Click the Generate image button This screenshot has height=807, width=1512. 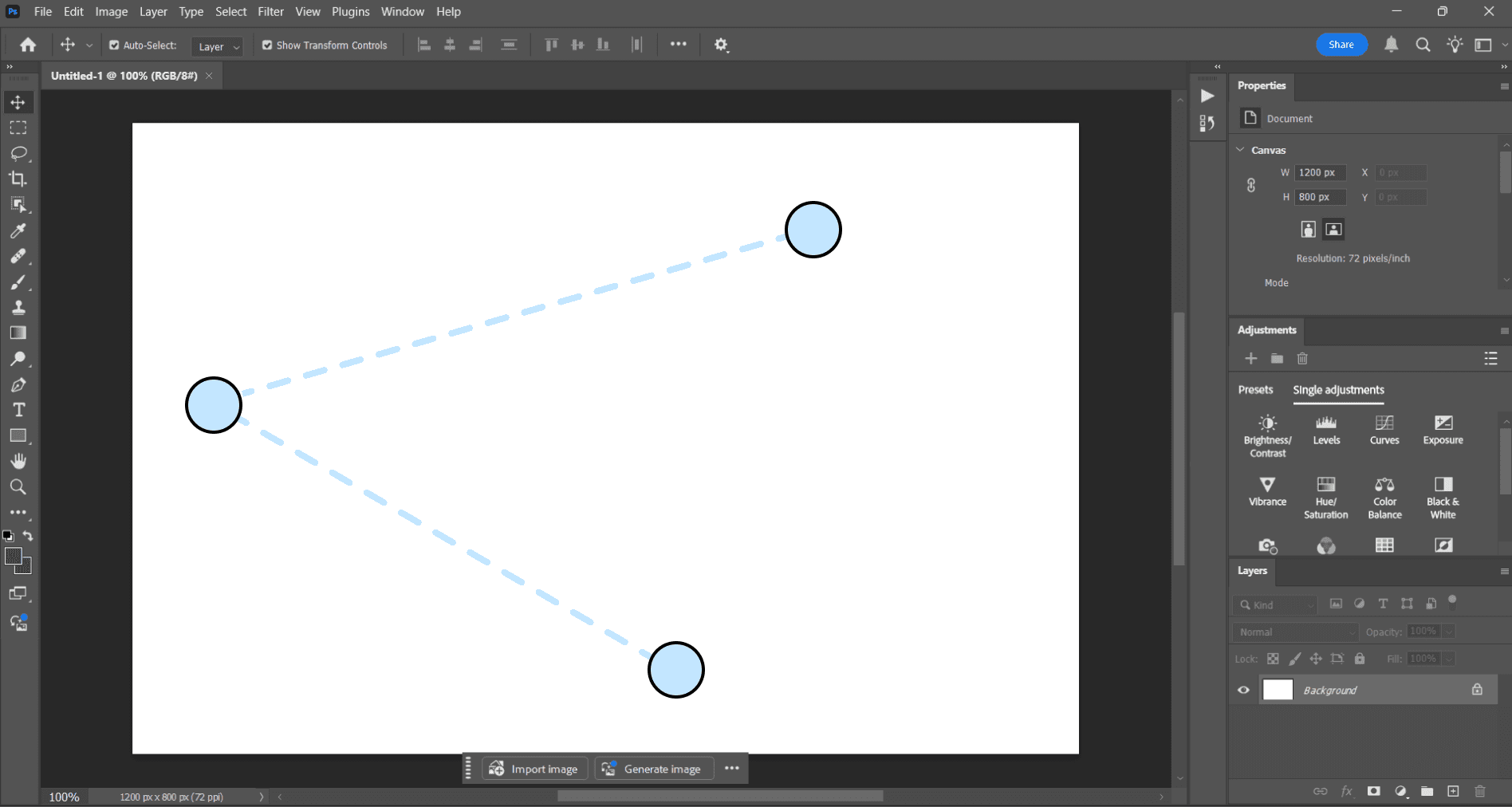click(x=652, y=769)
